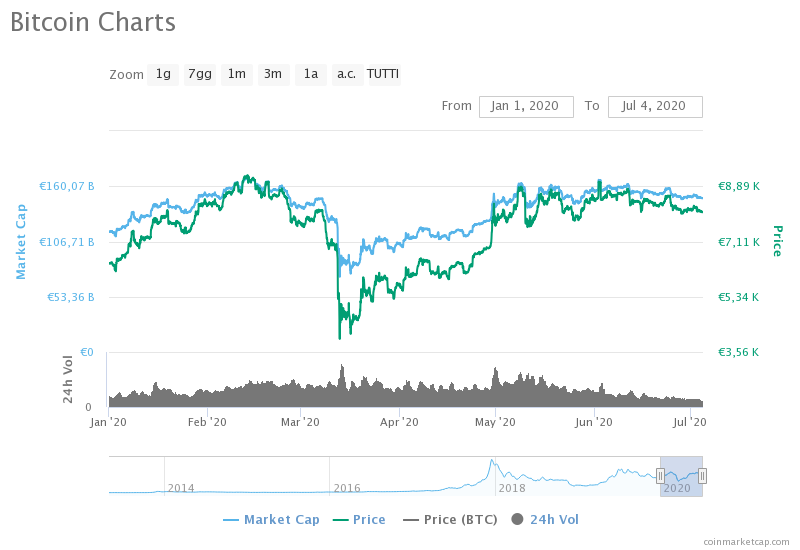Toggle the green Price legend series
This screenshot has width=800, height=550.
[x=359, y=520]
